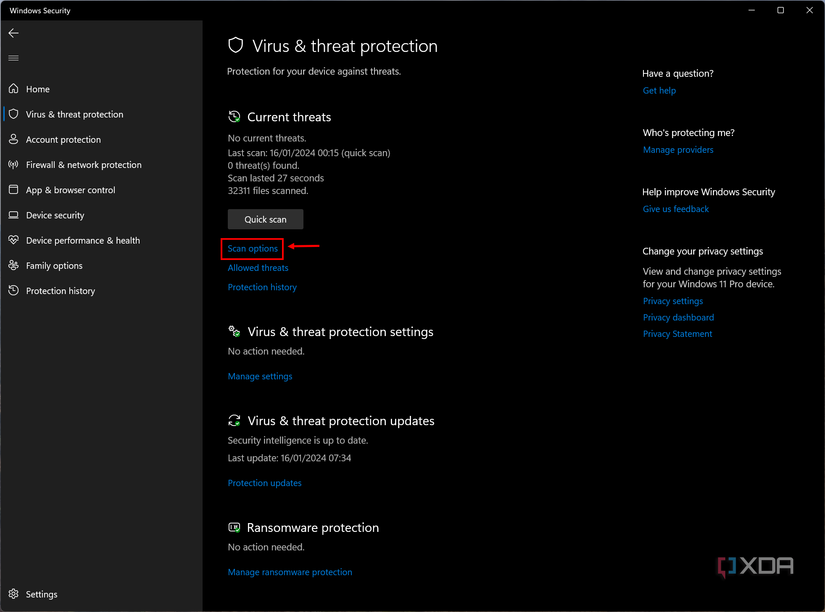
Task: Click the Ransomware protection icon
Action: [x=234, y=527]
